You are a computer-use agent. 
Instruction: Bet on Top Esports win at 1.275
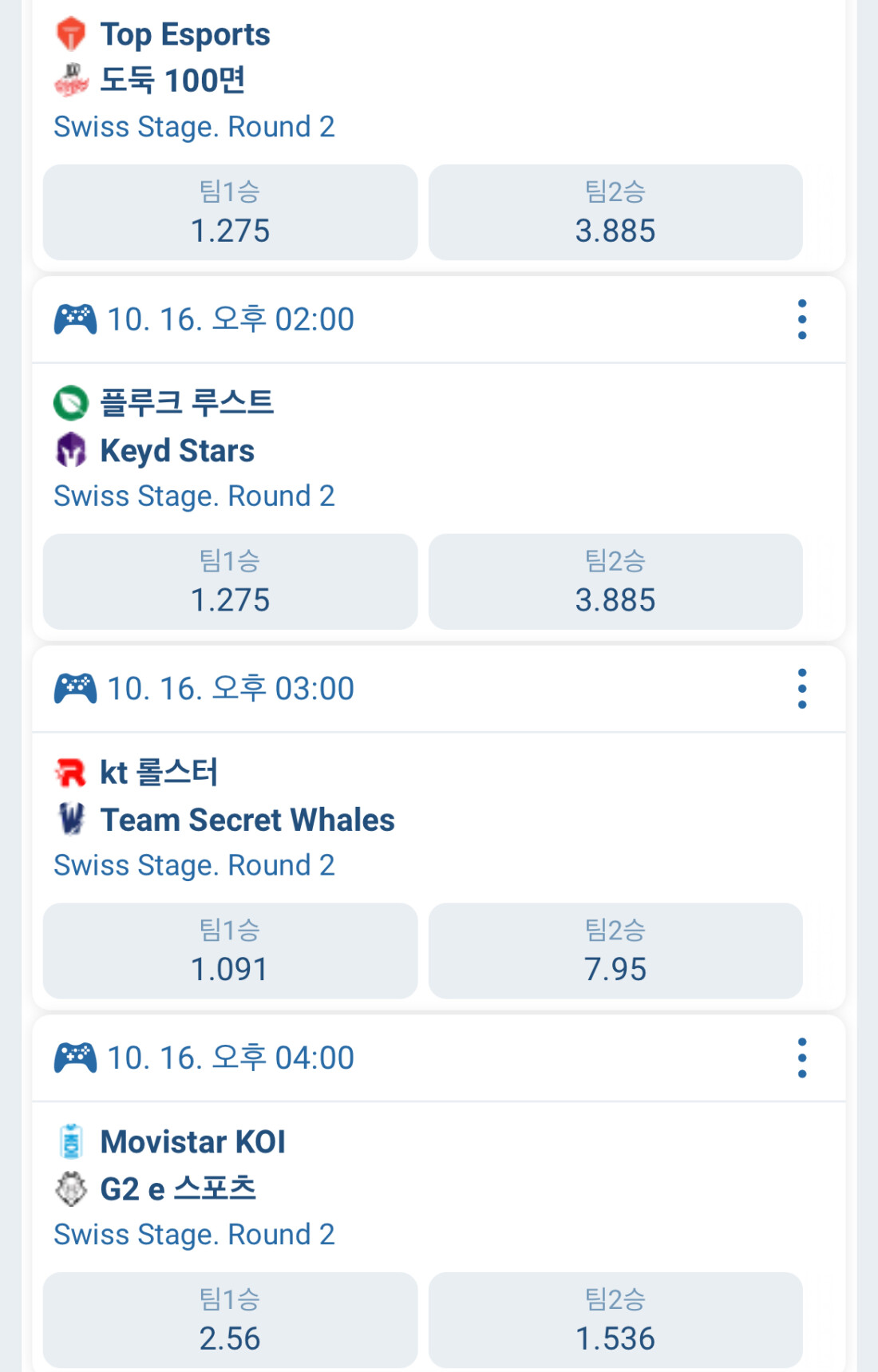click(x=230, y=212)
